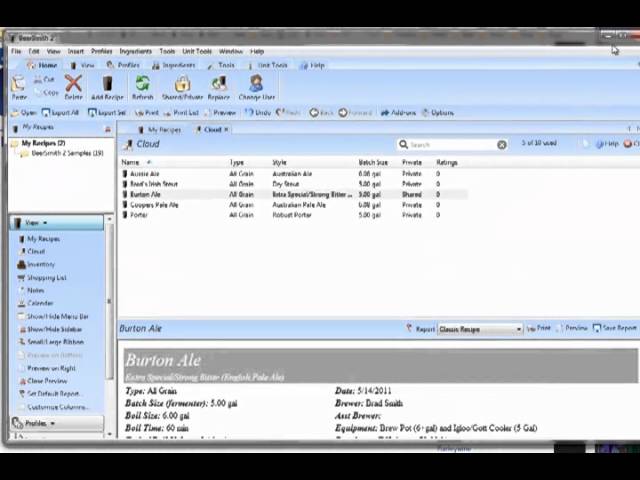Click Export All in the toolbar

(60, 113)
